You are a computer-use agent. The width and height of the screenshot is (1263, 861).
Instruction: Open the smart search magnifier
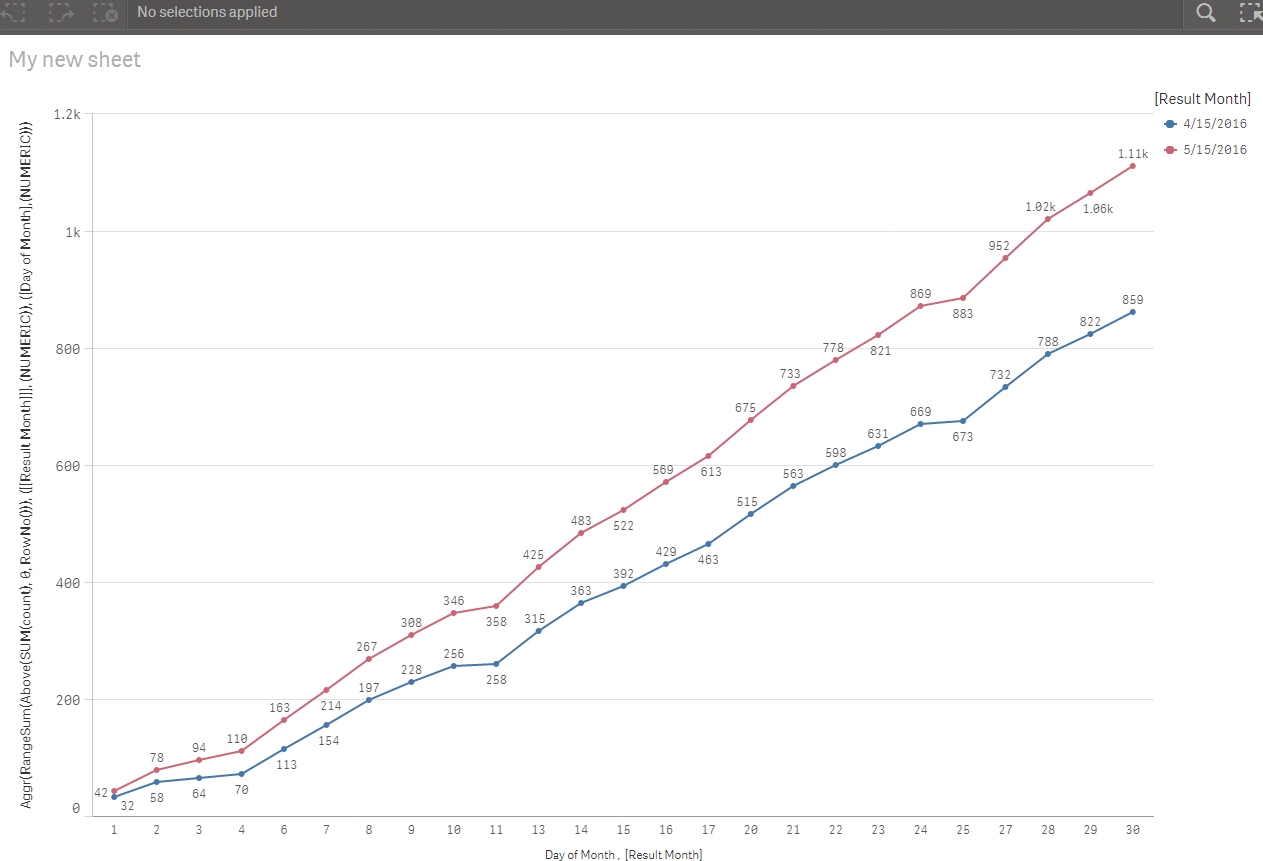click(x=1206, y=12)
